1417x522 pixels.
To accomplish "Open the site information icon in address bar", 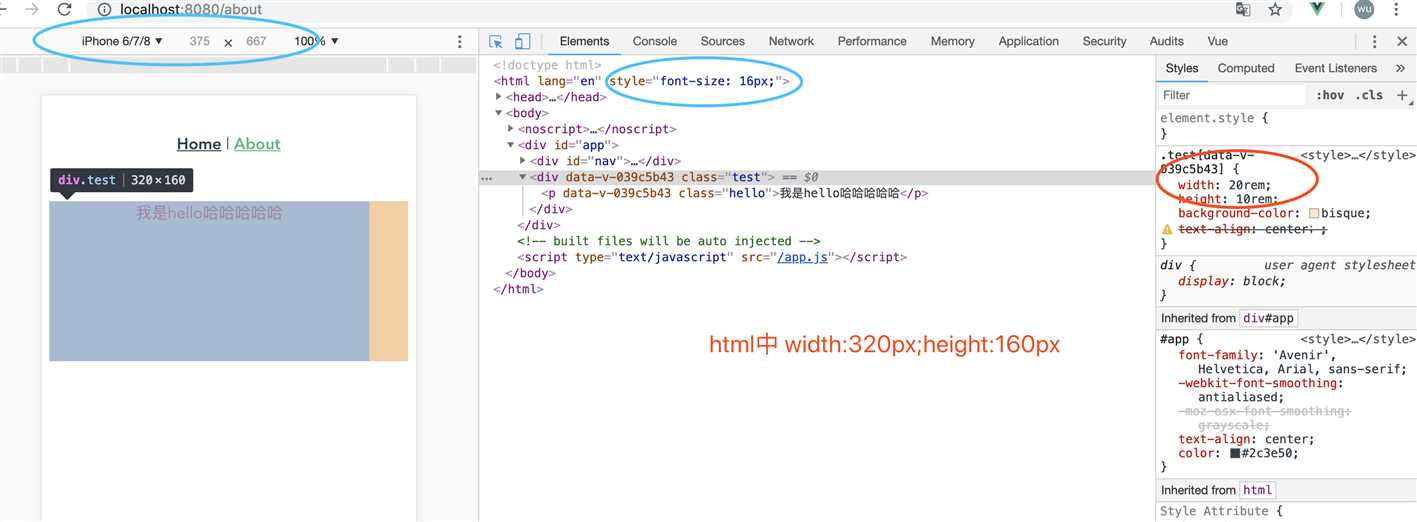I will pos(104,10).
